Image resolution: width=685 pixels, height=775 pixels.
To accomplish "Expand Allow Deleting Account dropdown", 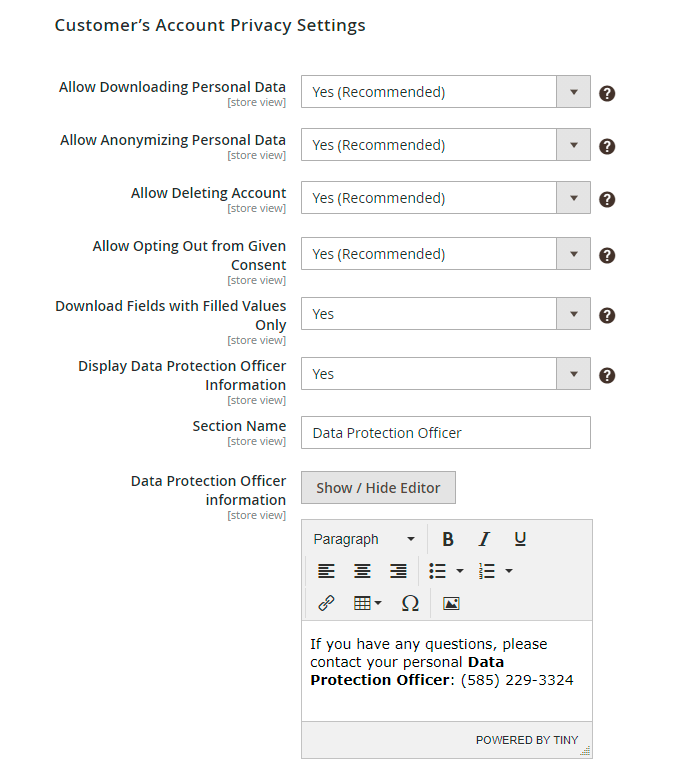I will coord(445,198).
